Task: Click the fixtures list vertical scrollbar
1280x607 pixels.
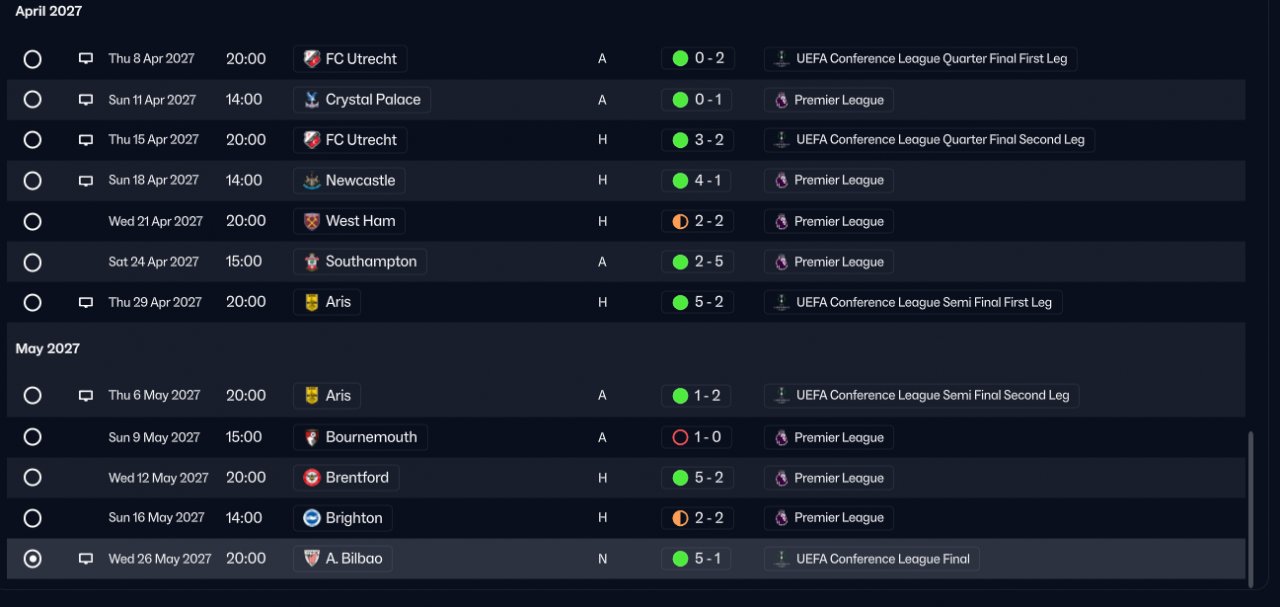Action: point(1251,504)
